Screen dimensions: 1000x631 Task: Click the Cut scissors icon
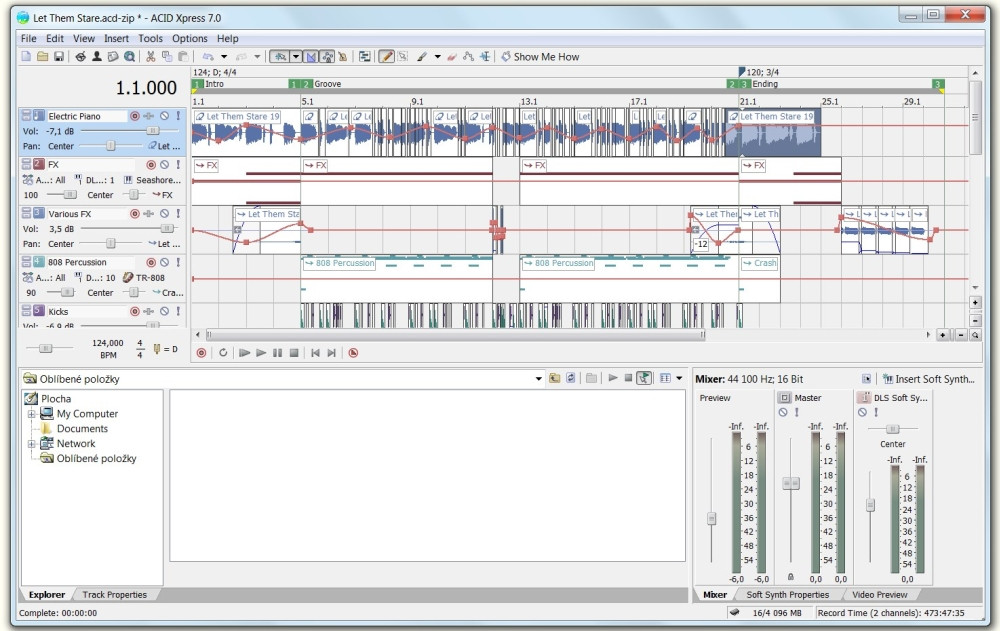151,57
